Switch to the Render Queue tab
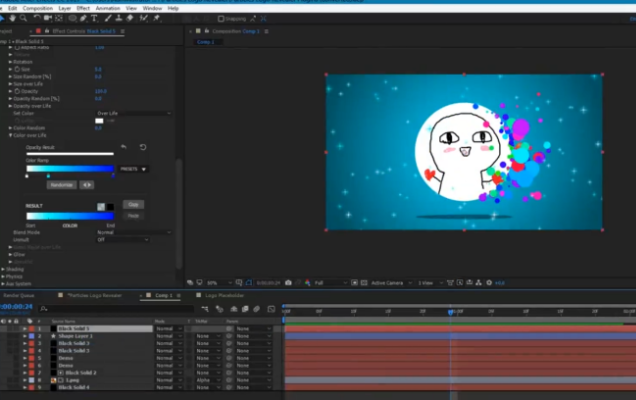 point(19,296)
